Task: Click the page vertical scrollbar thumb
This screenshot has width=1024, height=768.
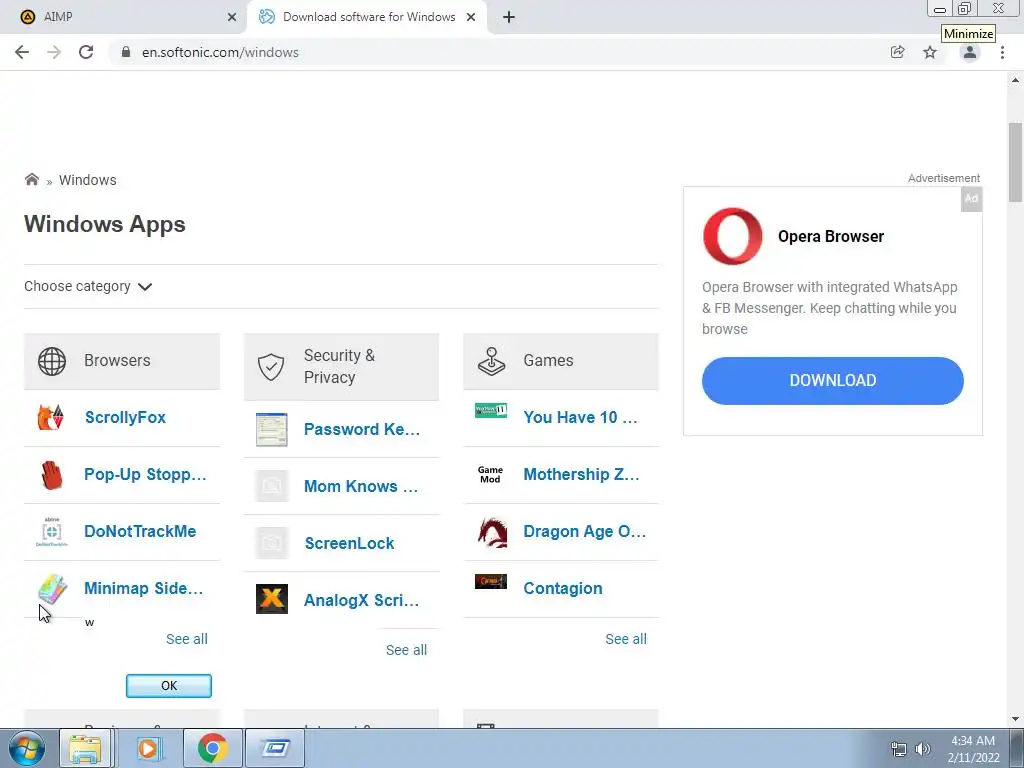Action: pos(1015,162)
